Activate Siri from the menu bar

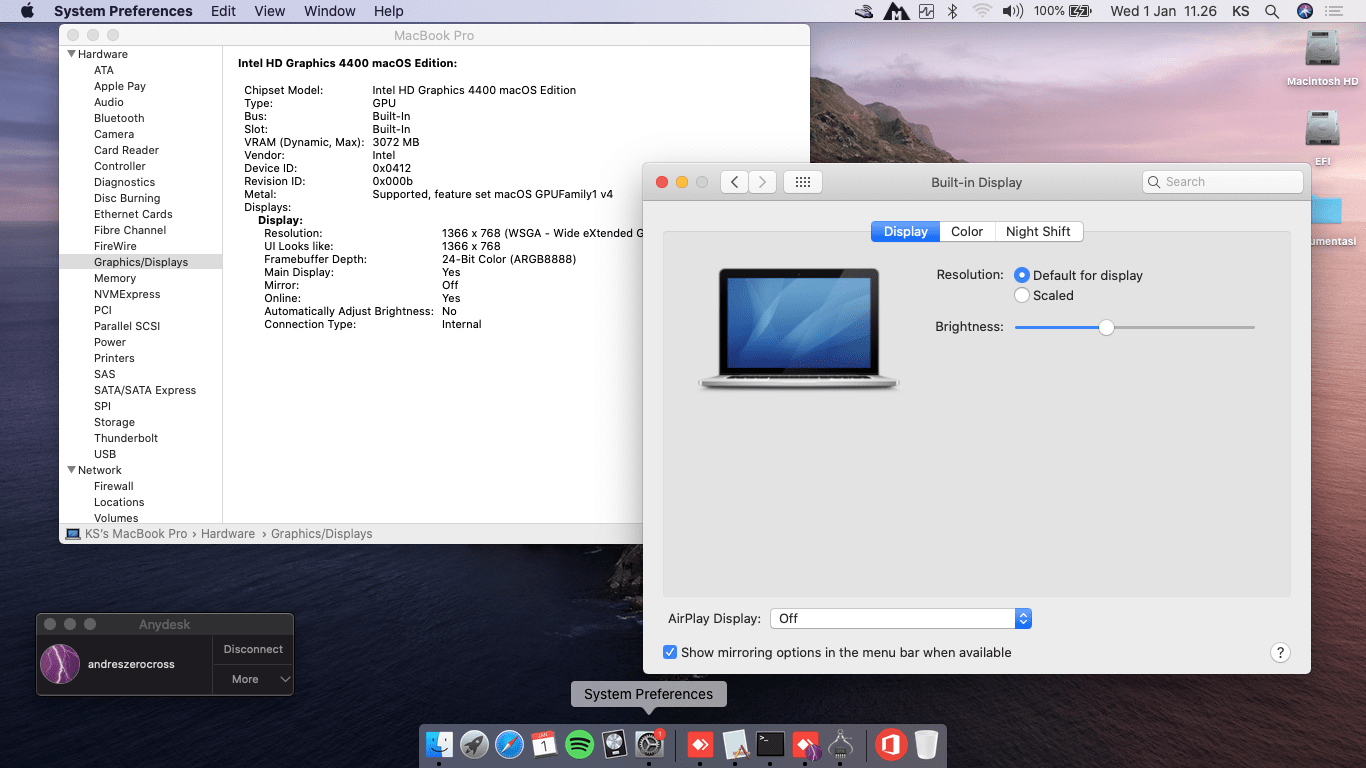coord(1304,11)
